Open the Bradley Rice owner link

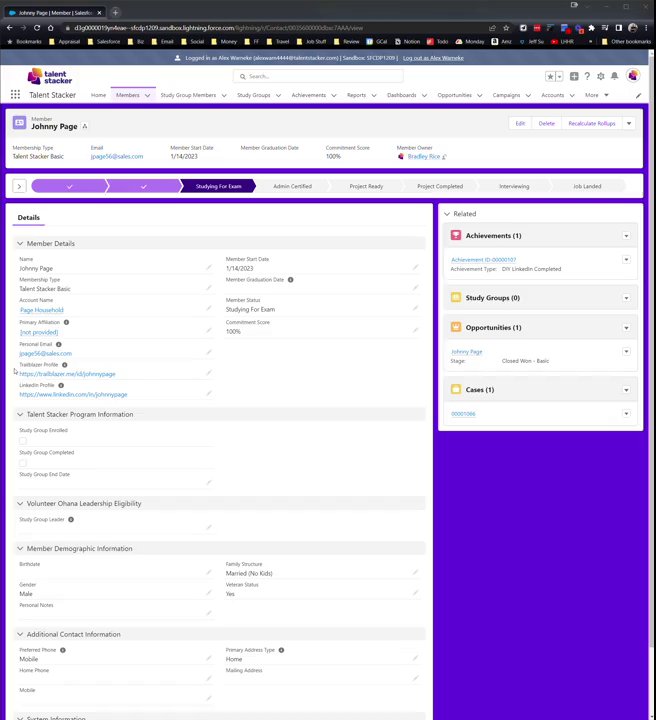[424, 157]
